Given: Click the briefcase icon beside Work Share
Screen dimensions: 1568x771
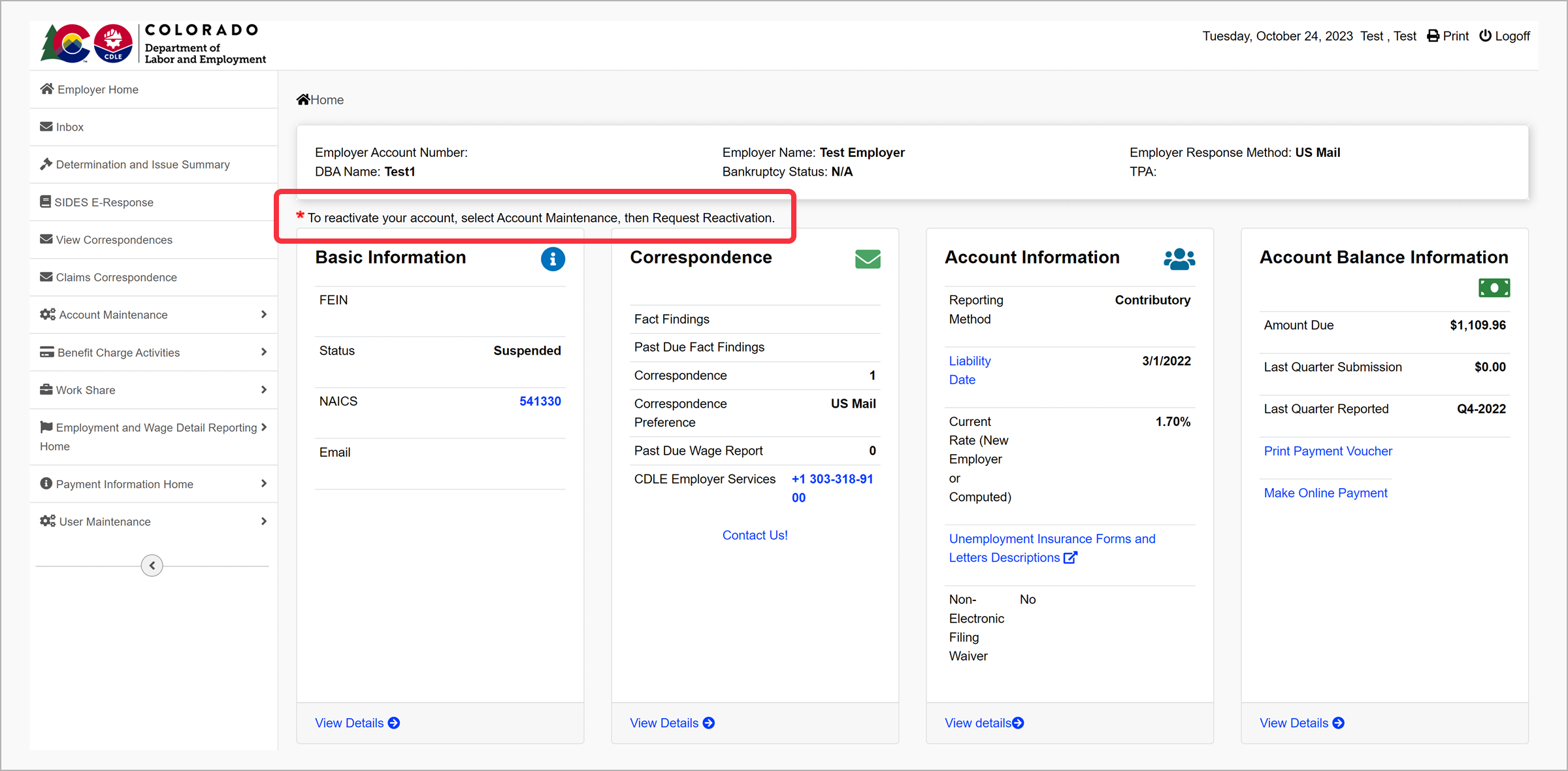Looking at the screenshot, I should [x=46, y=389].
